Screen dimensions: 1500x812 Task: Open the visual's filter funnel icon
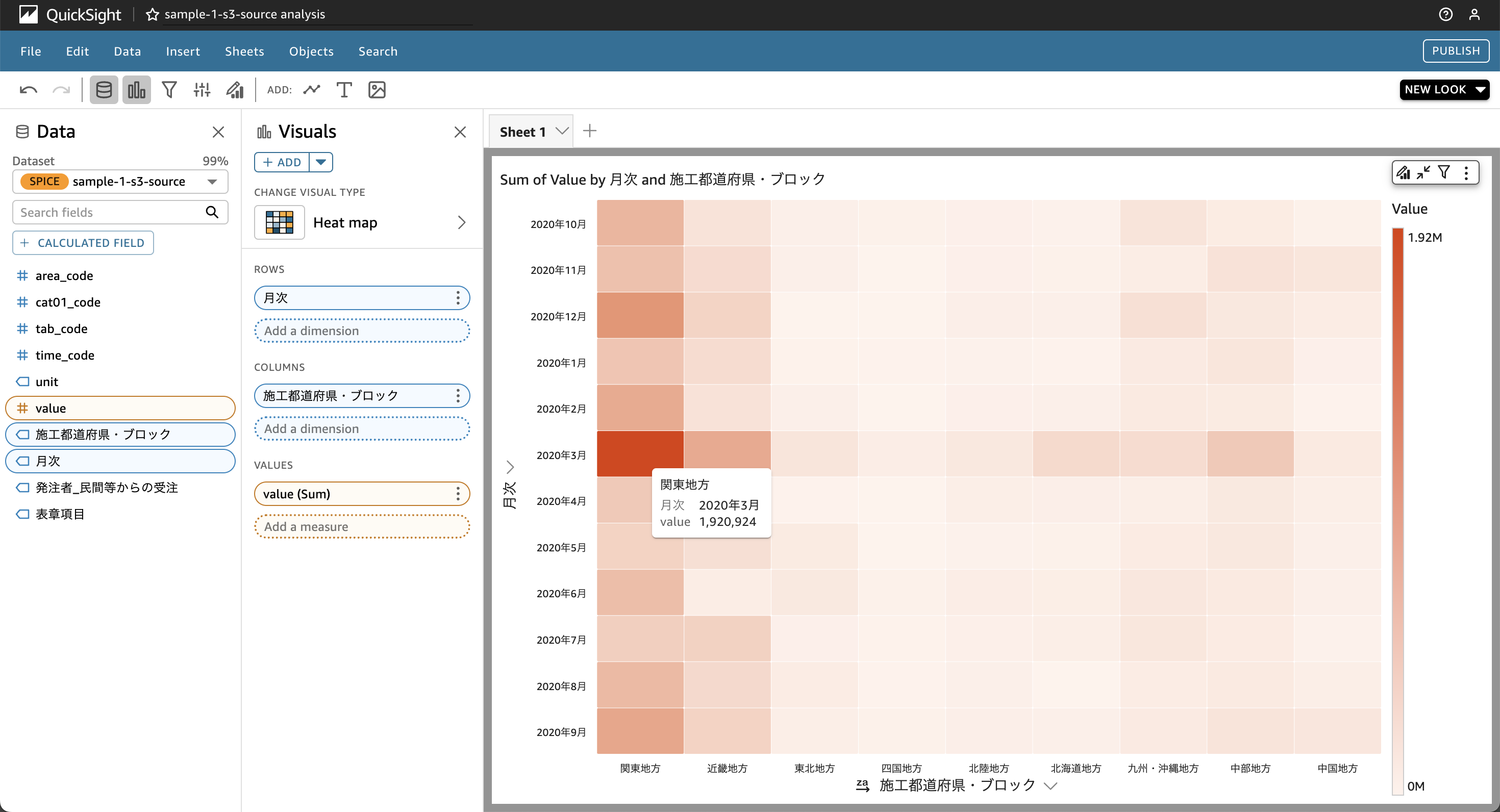1444,172
